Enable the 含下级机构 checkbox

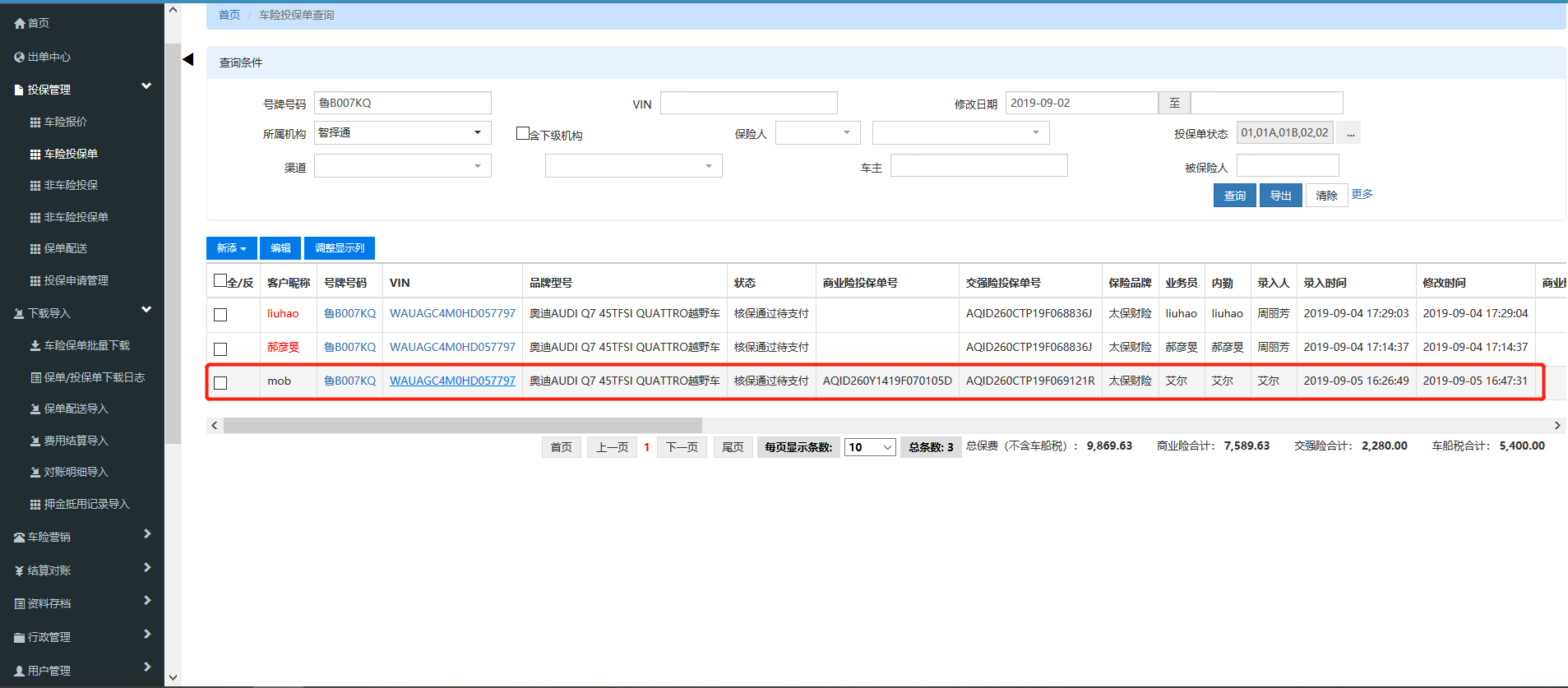[522, 133]
